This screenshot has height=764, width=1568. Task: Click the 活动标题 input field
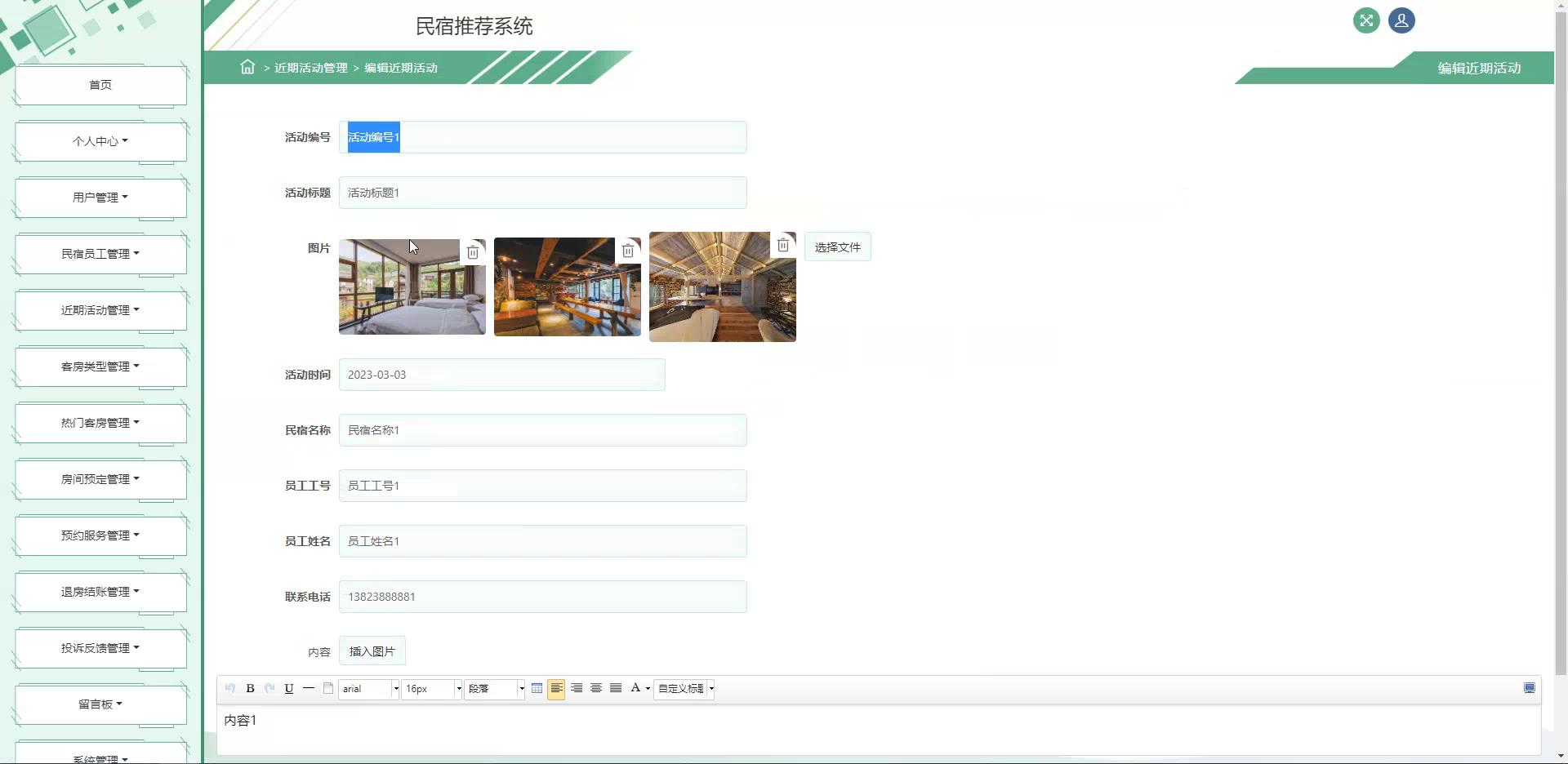tap(543, 193)
